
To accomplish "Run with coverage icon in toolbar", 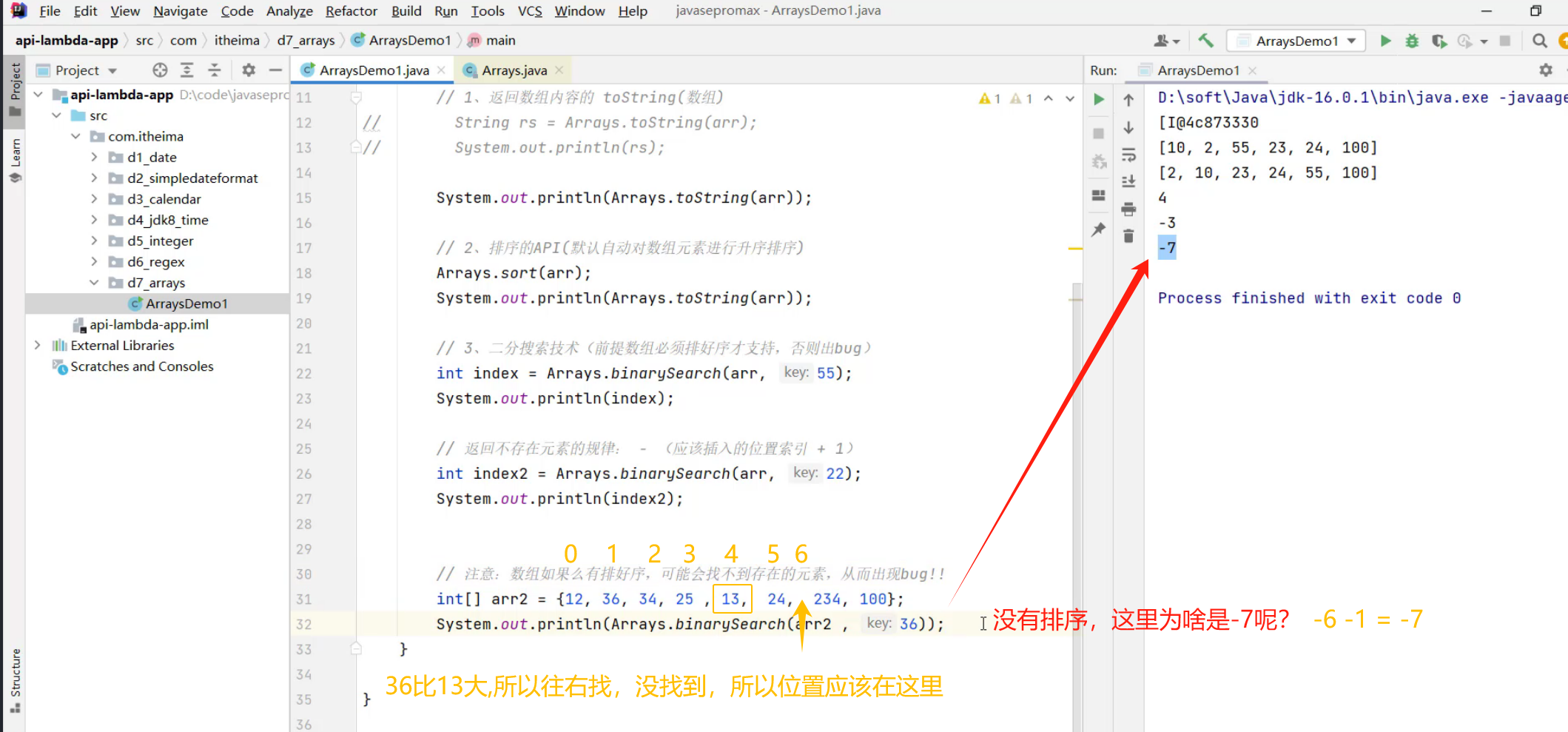I will (1439, 41).
